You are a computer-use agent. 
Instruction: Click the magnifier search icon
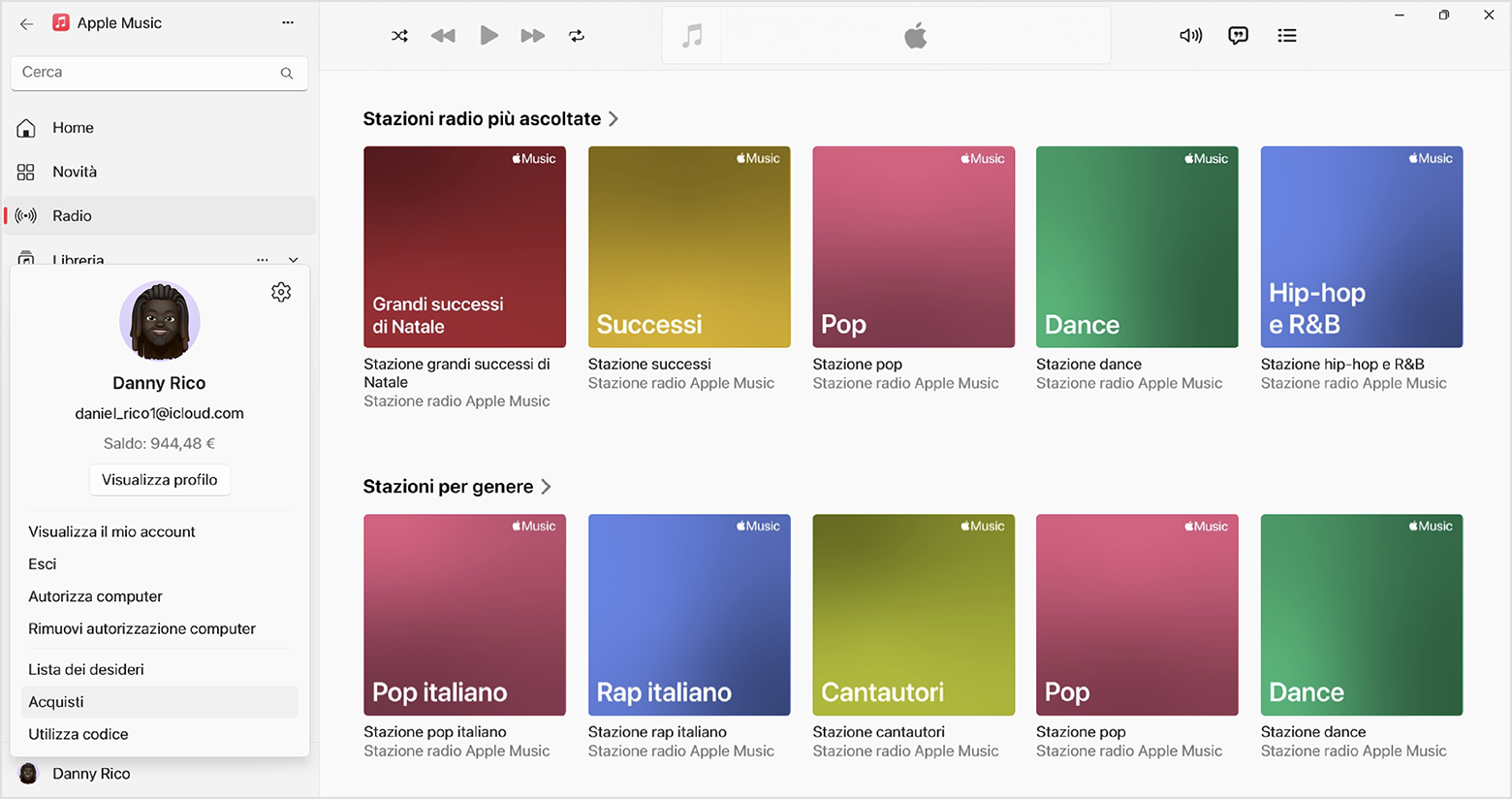point(287,73)
